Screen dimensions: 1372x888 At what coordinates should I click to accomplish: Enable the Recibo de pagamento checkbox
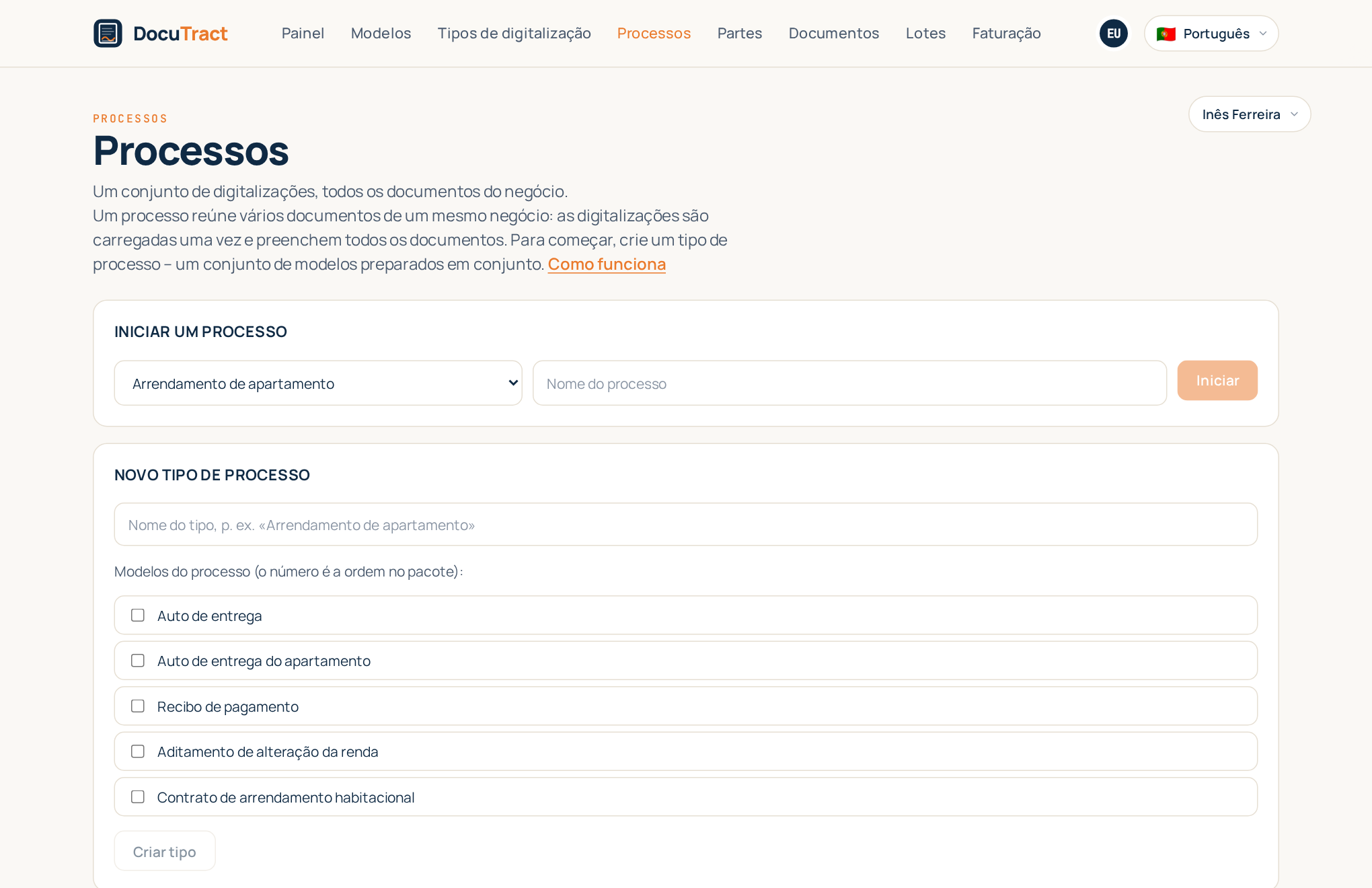[x=138, y=706]
